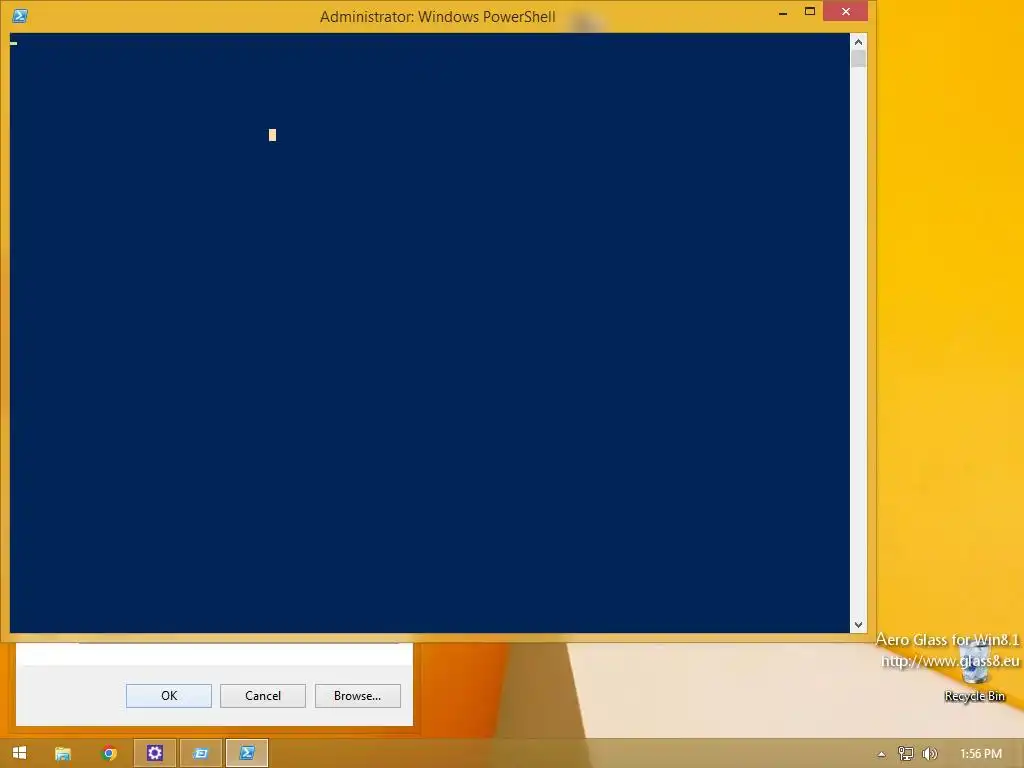Select the Recycle Bin desktop icon
1024x768 pixels.
(x=974, y=673)
